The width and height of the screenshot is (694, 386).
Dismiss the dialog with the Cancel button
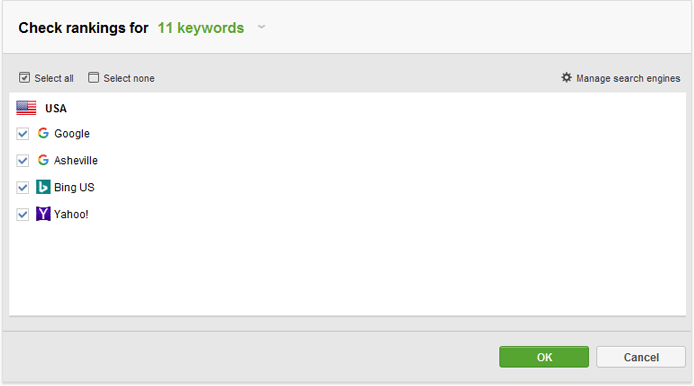[x=641, y=357]
